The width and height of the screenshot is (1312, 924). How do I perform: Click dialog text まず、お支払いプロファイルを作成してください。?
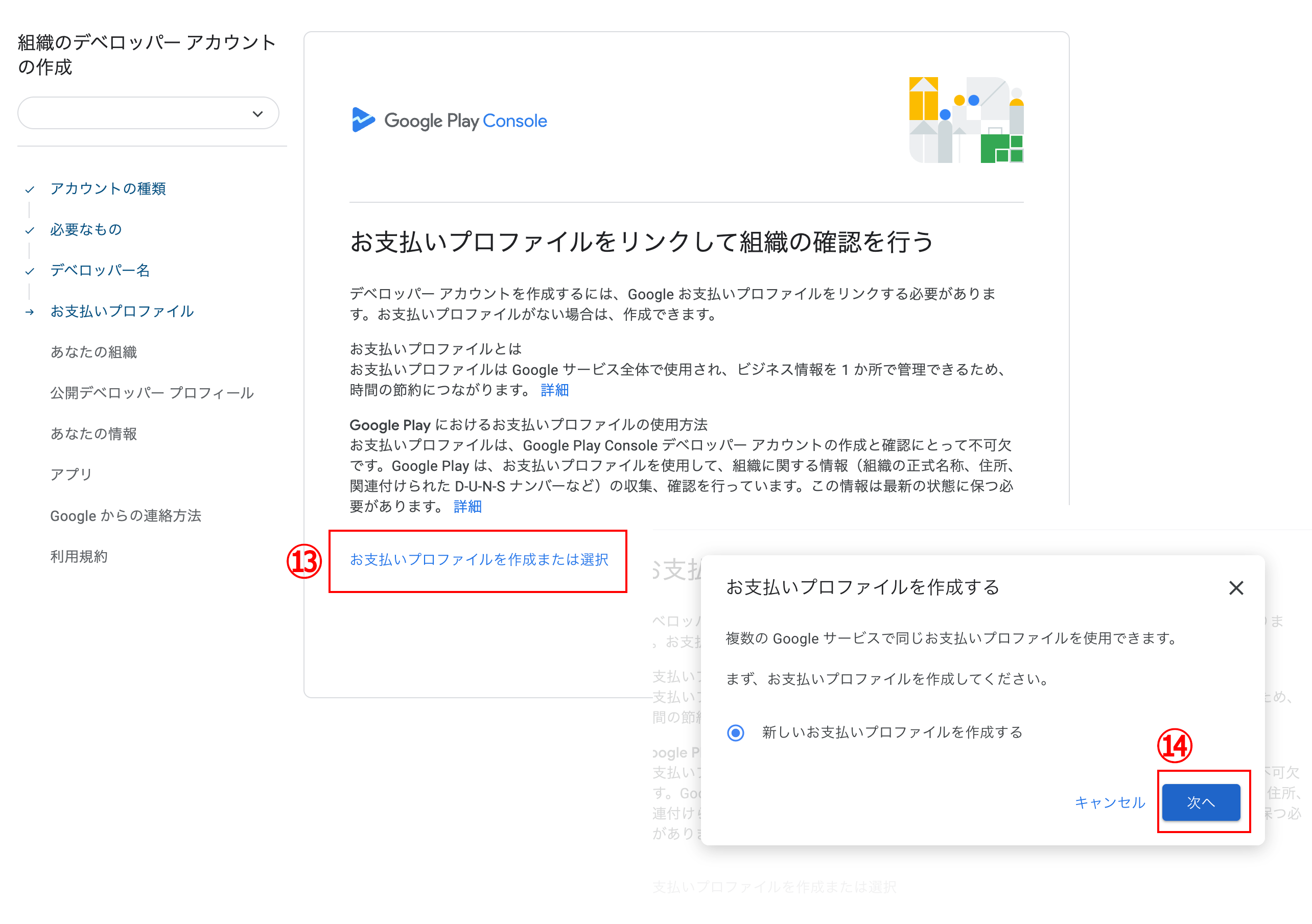point(889,679)
